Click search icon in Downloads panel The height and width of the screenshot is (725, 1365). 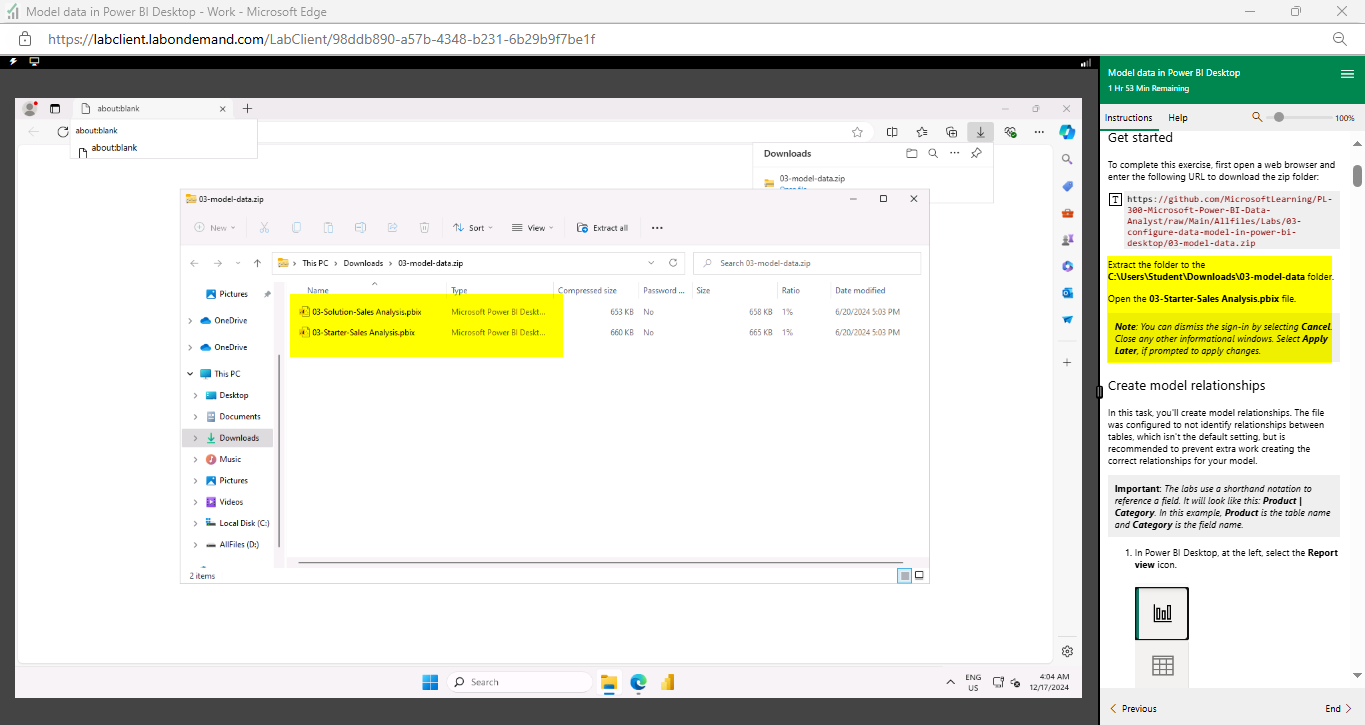point(933,153)
